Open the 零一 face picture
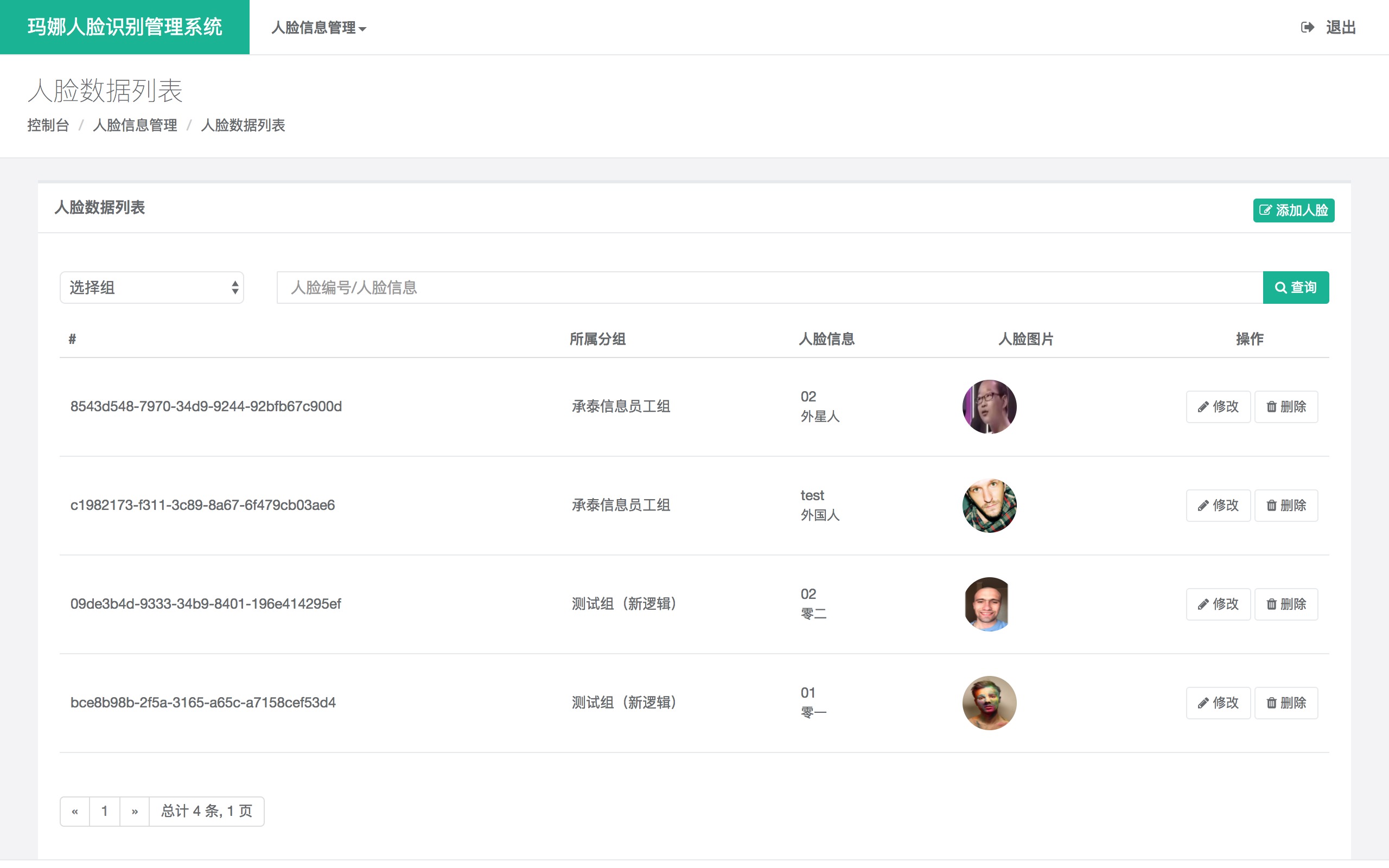Screen dimensions: 1389x868 pyautogui.click(x=989, y=703)
